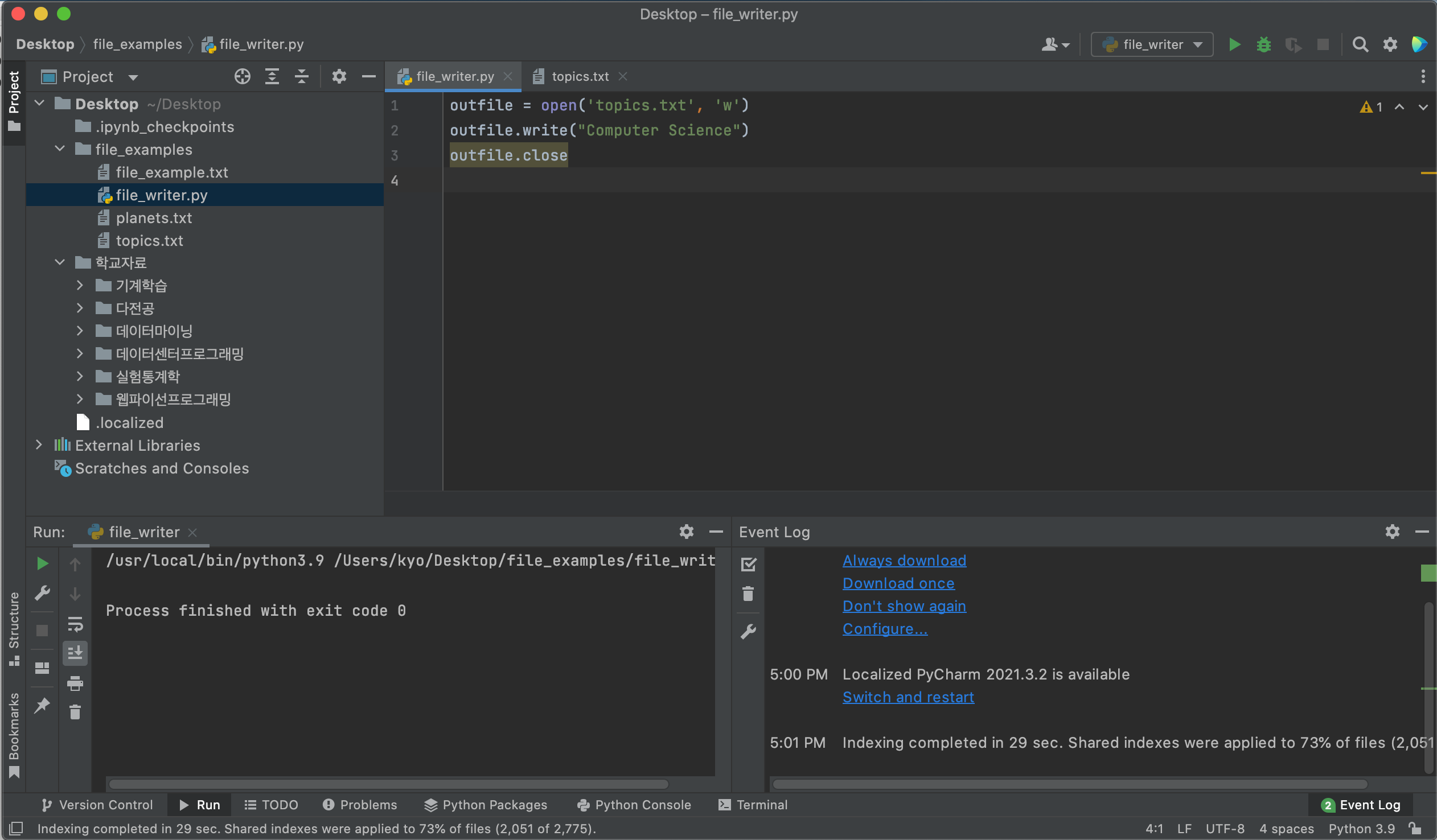Click Download once link
1437x840 pixels.
[x=899, y=583]
